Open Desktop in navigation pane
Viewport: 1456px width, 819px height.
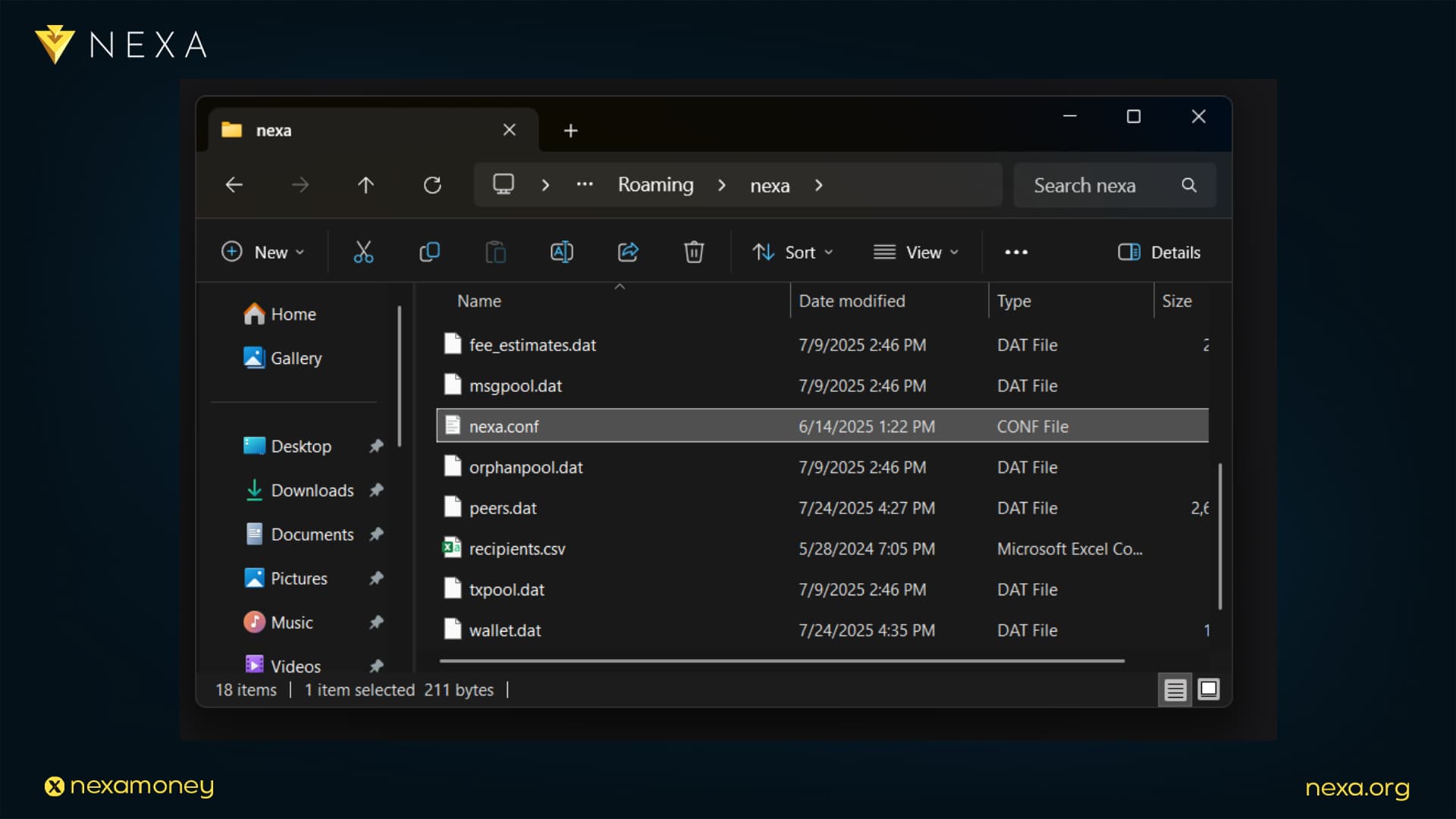[x=287, y=446]
